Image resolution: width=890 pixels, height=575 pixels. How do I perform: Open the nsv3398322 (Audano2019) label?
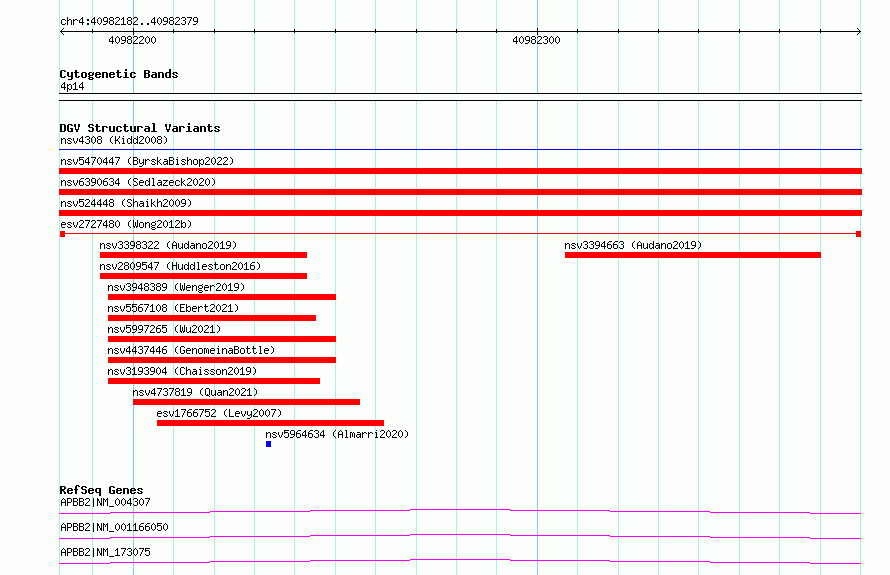pos(168,245)
